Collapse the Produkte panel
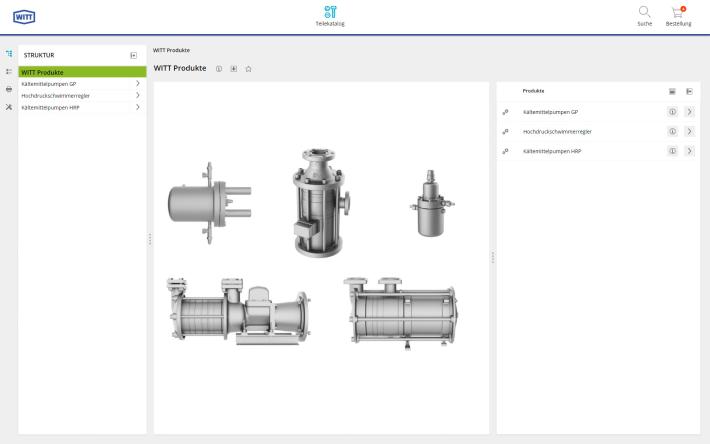The height and width of the screenshot is (444, 710). coord(689,91)
